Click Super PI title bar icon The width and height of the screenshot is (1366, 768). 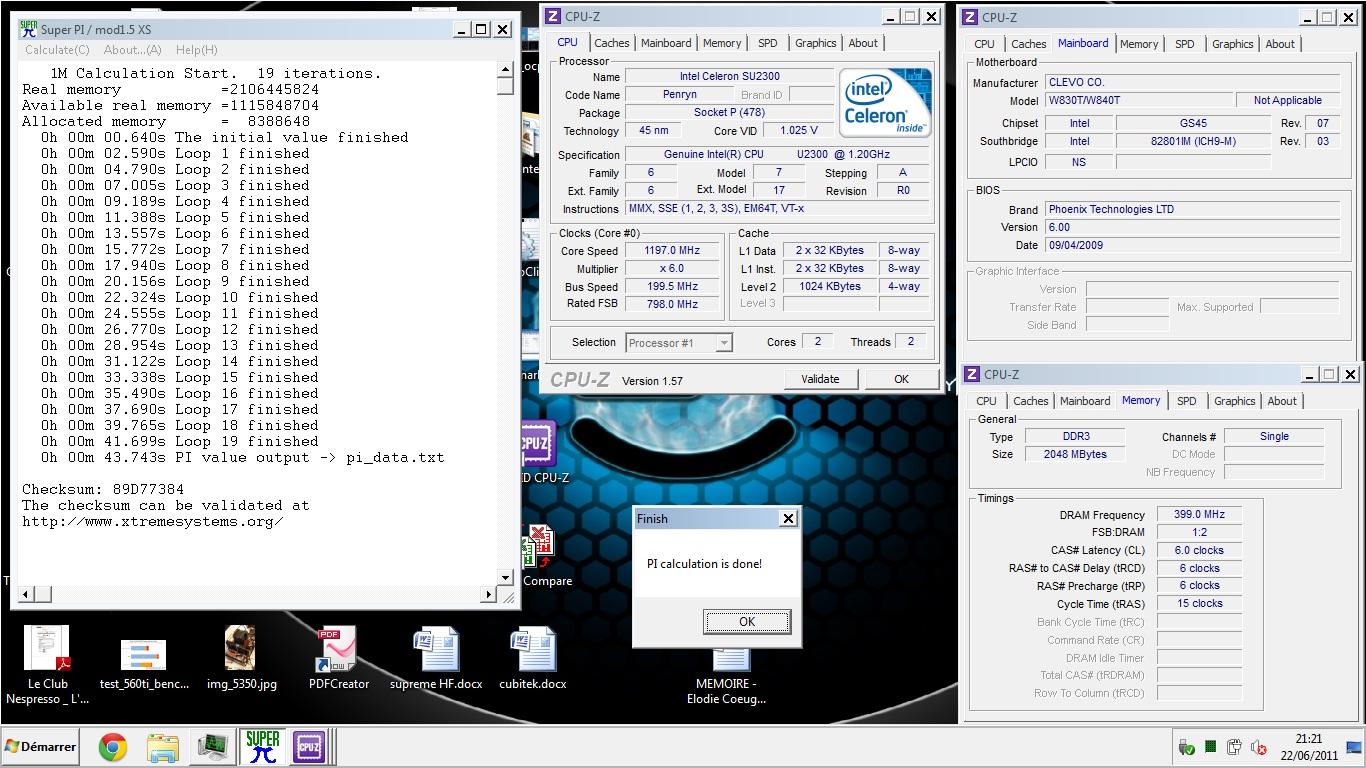click(x=29, y=29)
